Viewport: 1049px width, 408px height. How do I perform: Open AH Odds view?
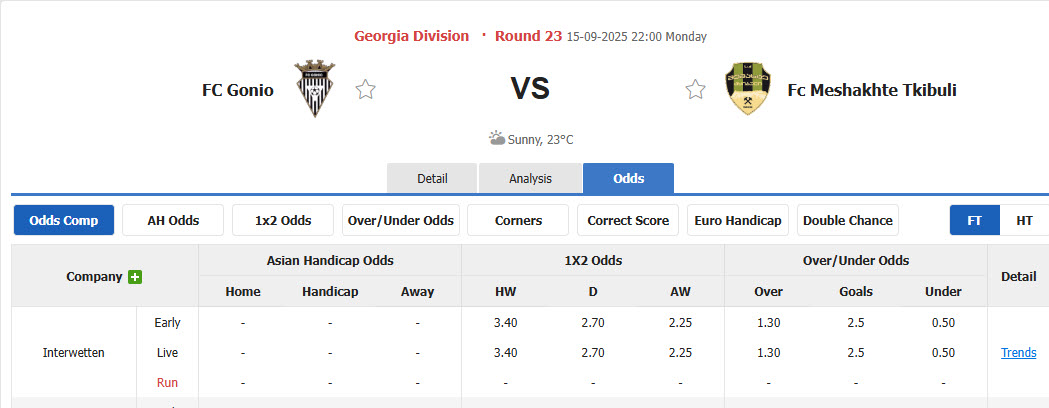[x=173, y=220]
